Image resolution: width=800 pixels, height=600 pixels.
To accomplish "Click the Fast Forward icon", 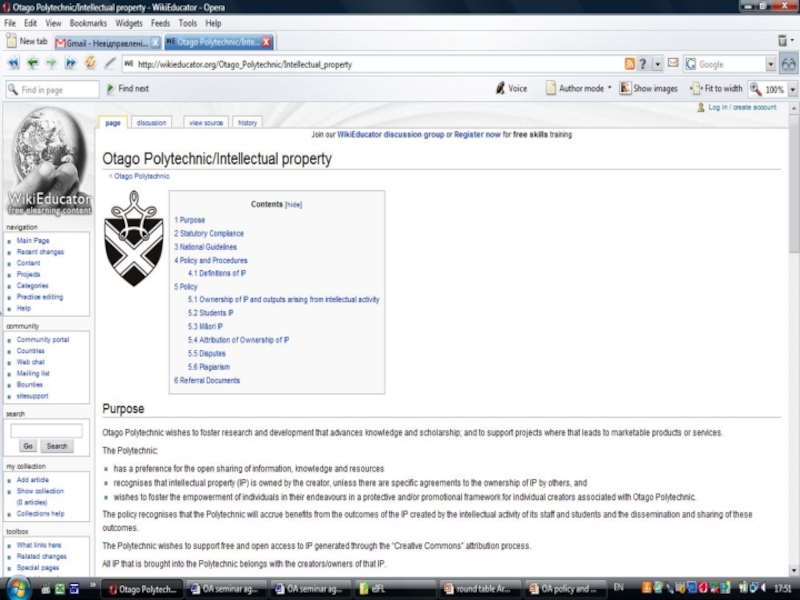I will click(70, 63).
